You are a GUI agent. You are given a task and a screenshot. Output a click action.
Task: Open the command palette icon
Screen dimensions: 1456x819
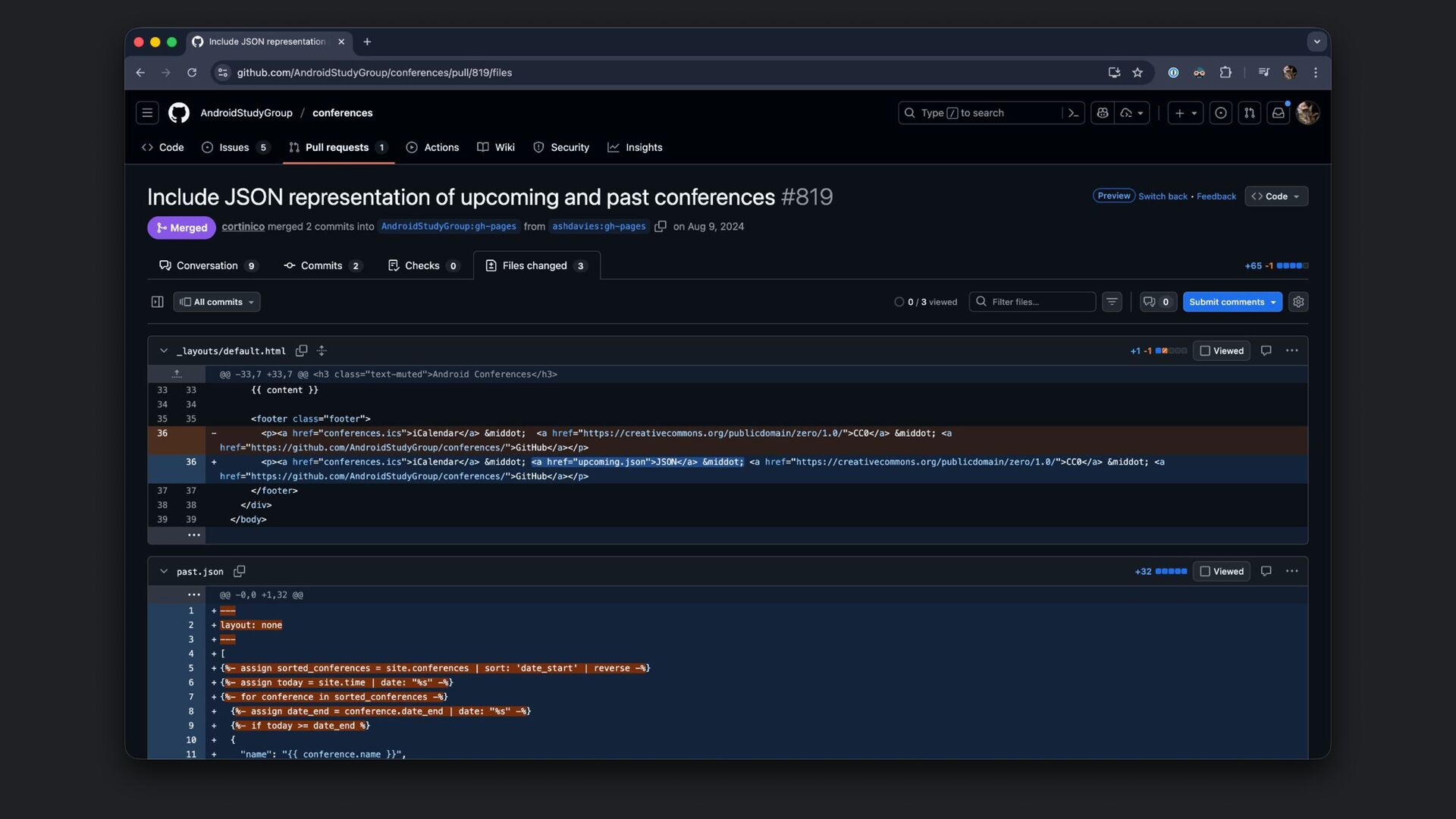[x=1073, y=113]
